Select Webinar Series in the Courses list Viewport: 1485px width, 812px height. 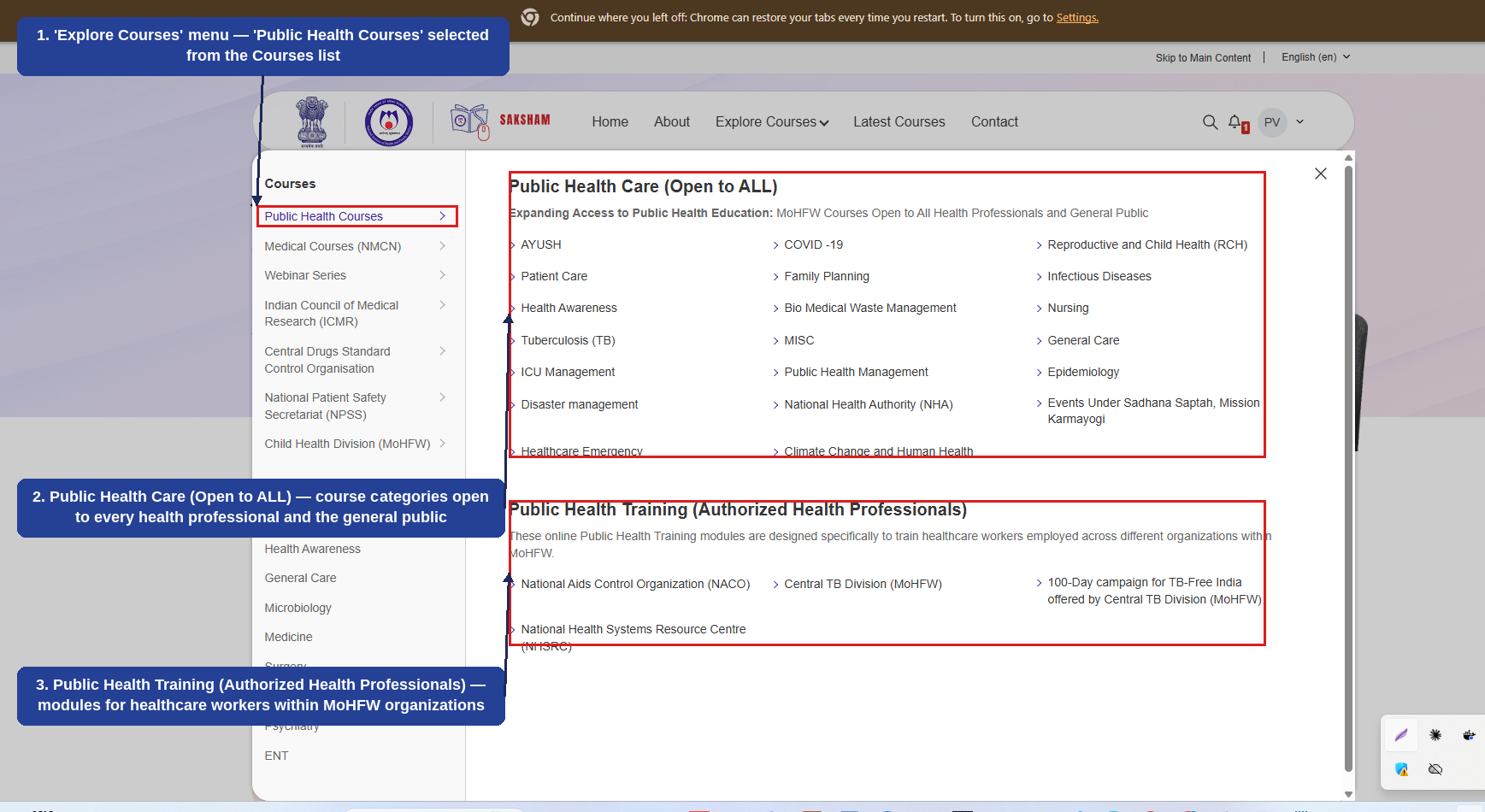point(305,275)
